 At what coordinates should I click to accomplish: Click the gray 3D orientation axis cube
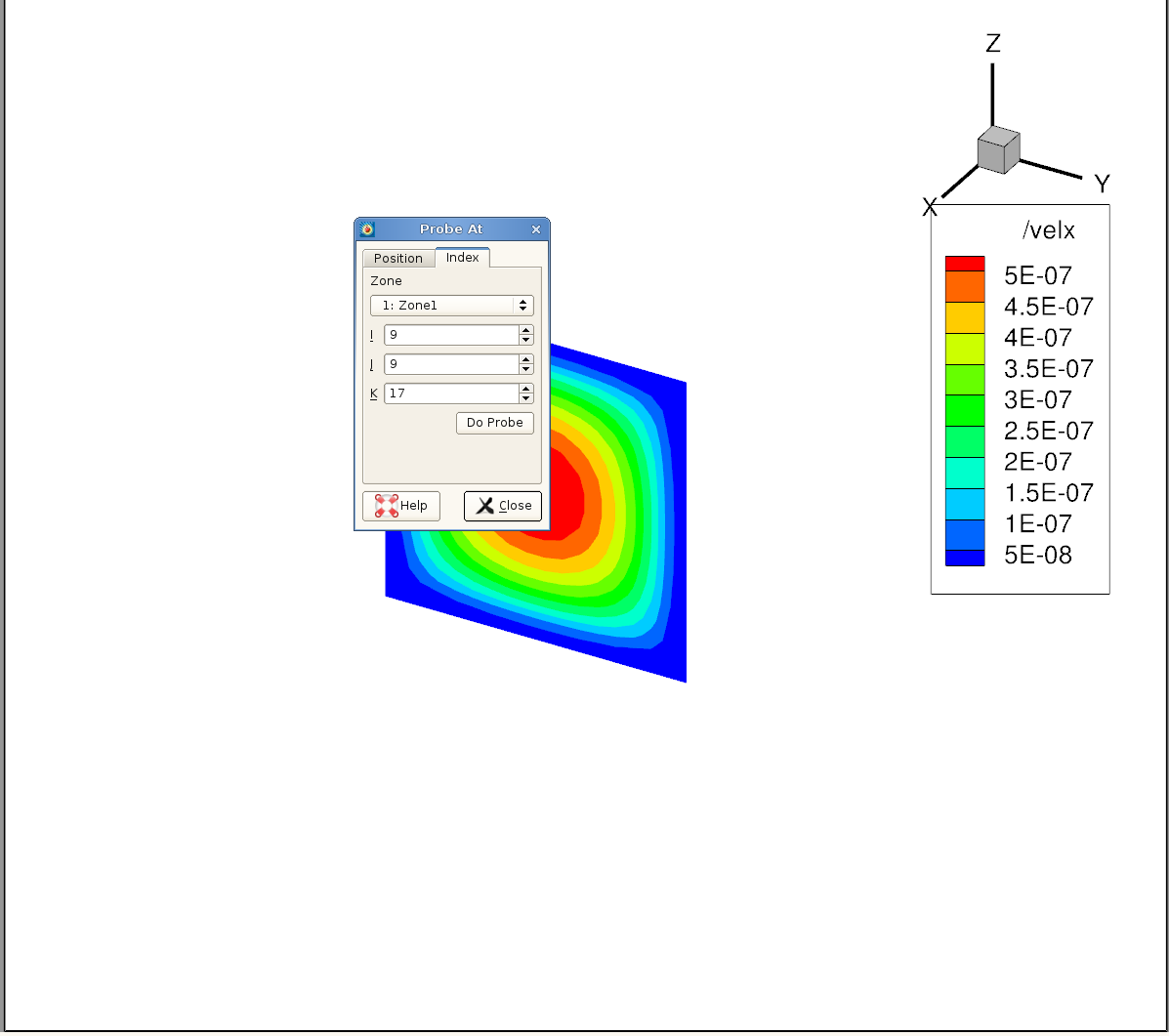click(x=997, y=151)
